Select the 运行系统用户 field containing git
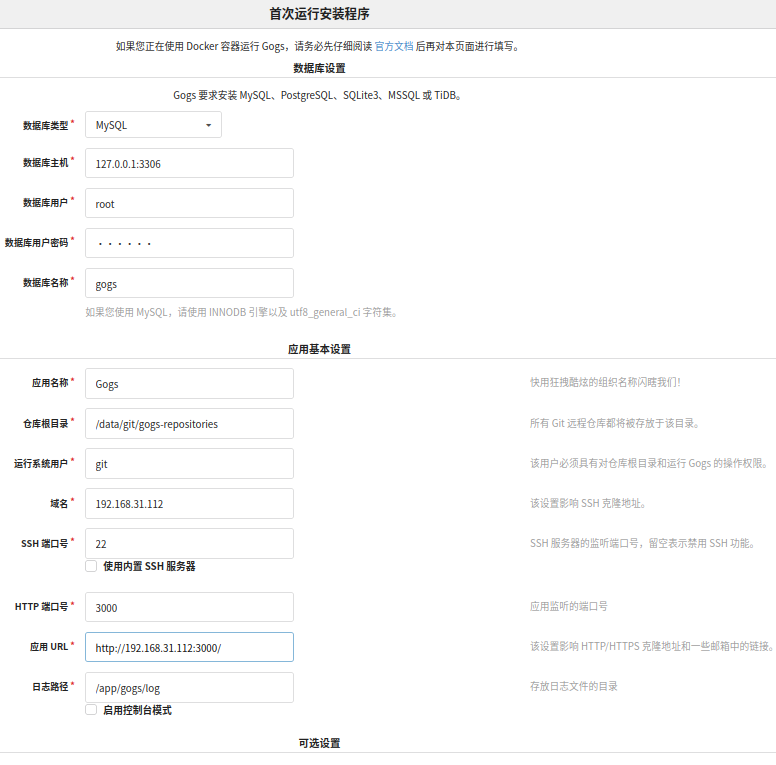776x765 pixels. pyautogui.click(x=190, y=464)
